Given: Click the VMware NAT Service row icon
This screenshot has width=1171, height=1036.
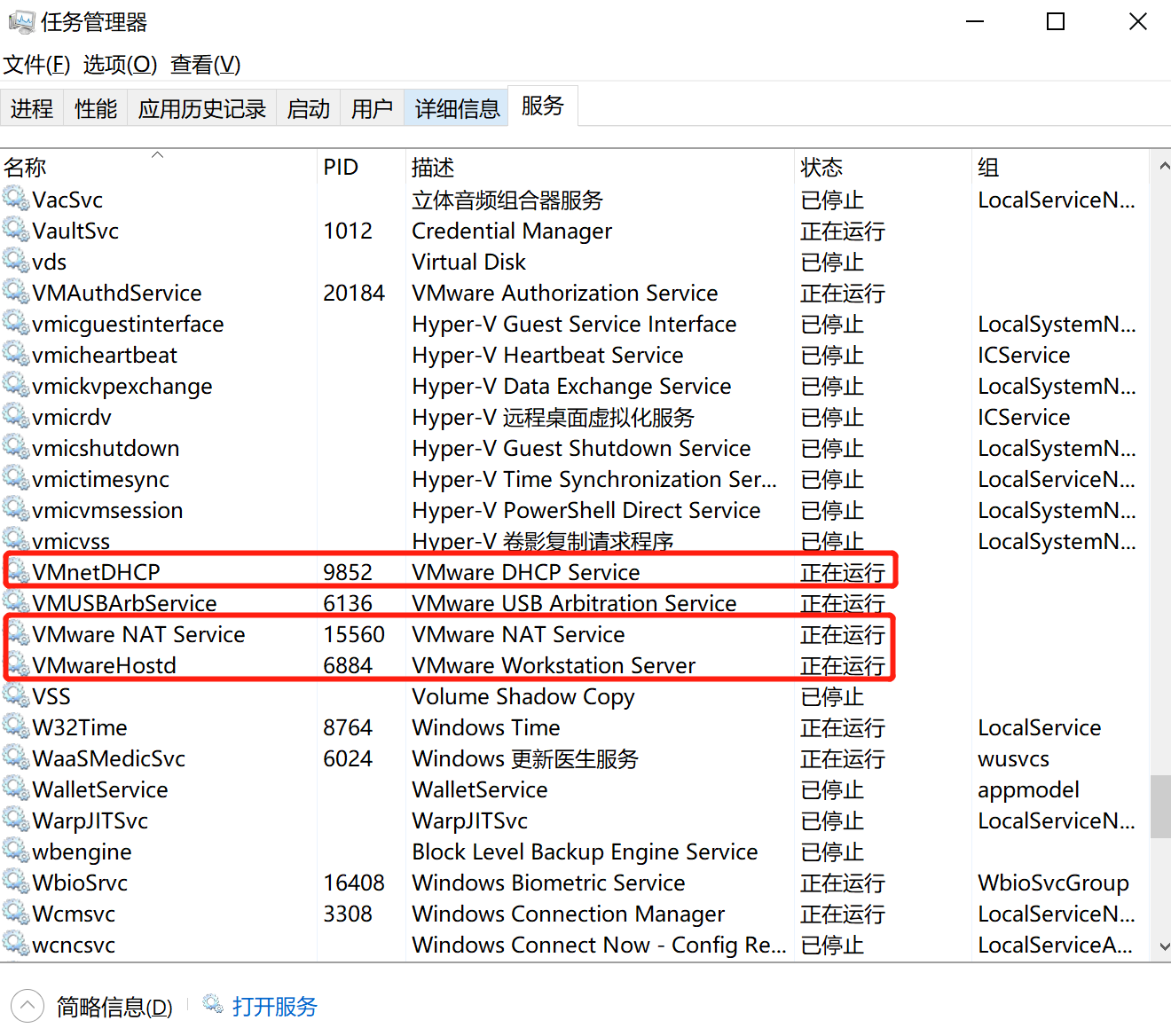Looking at the screenshot, I should 18,633.
